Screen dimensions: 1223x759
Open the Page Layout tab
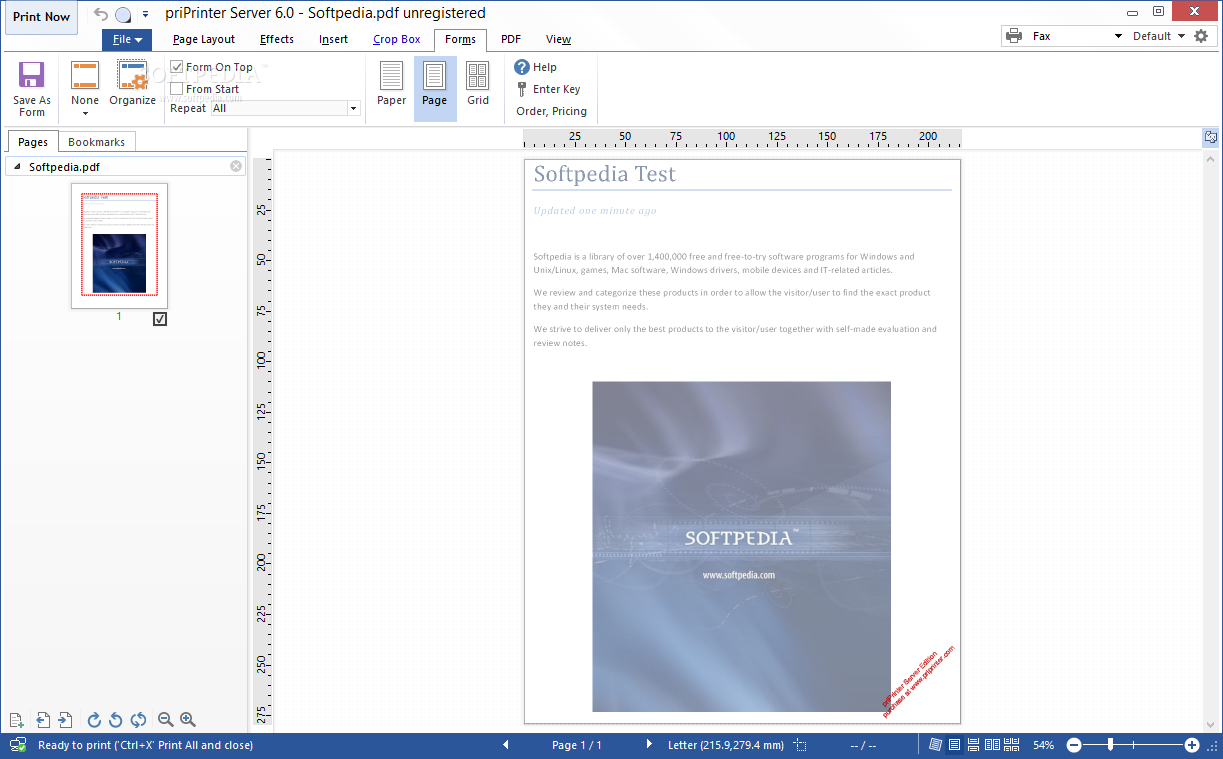click(x=203, y=40)
